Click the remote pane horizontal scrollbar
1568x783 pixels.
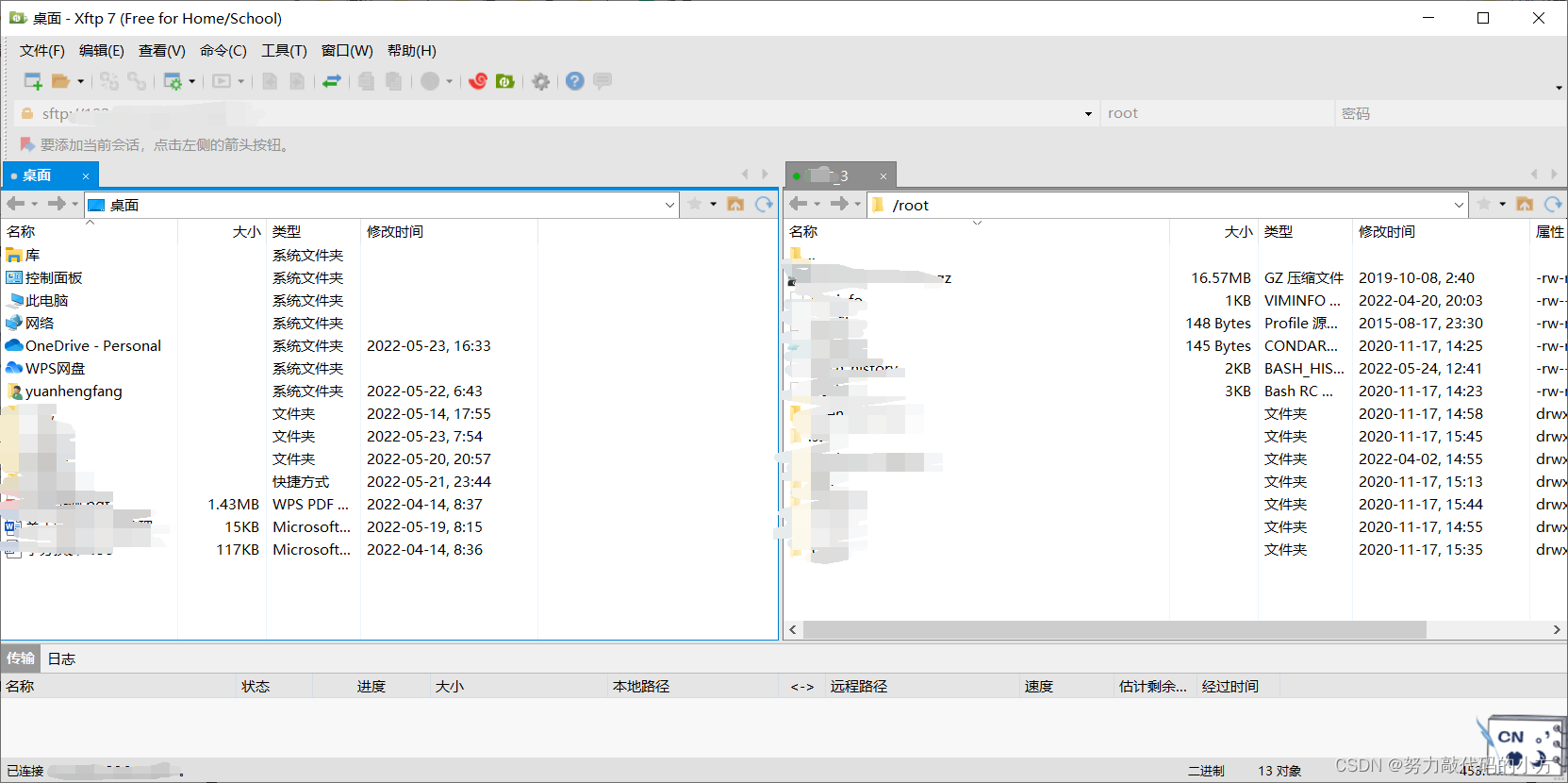[1114, 629]
